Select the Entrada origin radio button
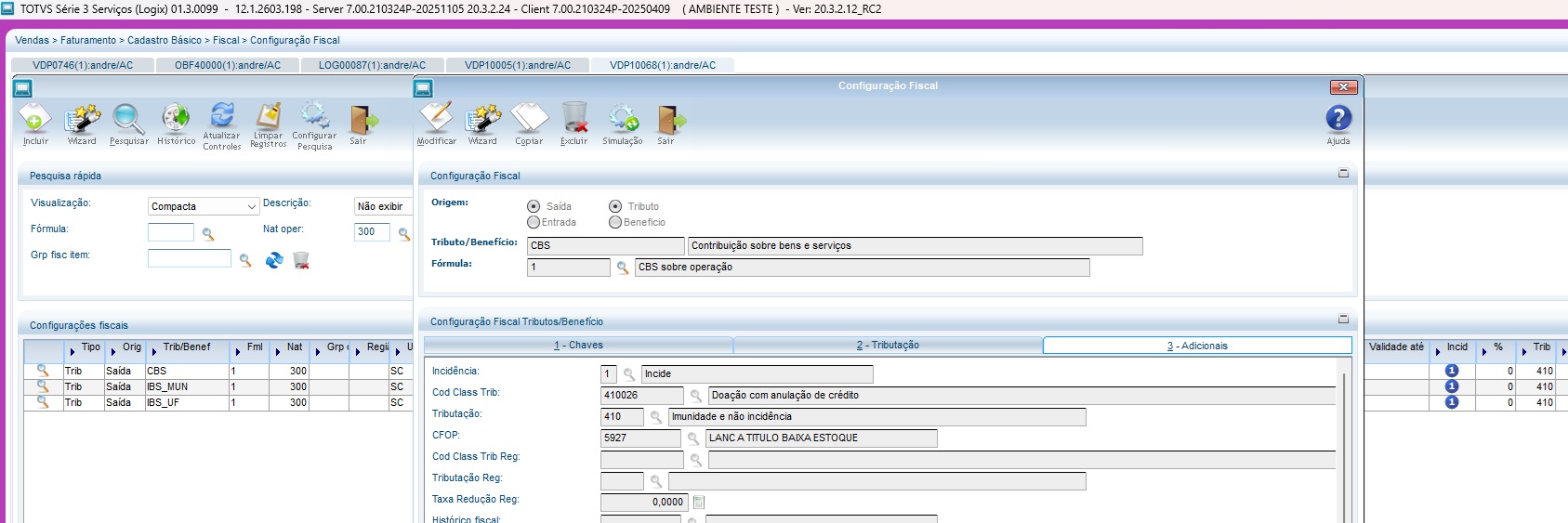 [x=534, y=222]
